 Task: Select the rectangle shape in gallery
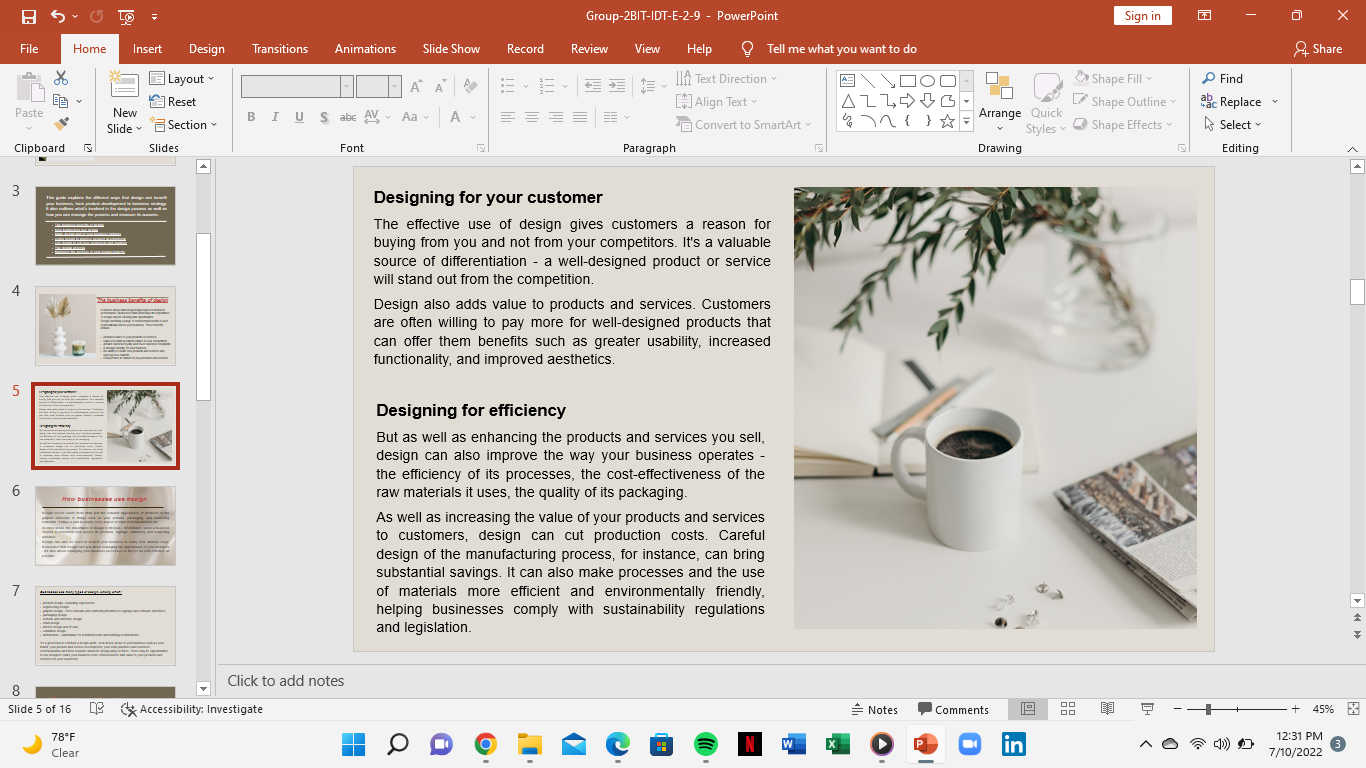pyautogui.click(x=908, y=81)
